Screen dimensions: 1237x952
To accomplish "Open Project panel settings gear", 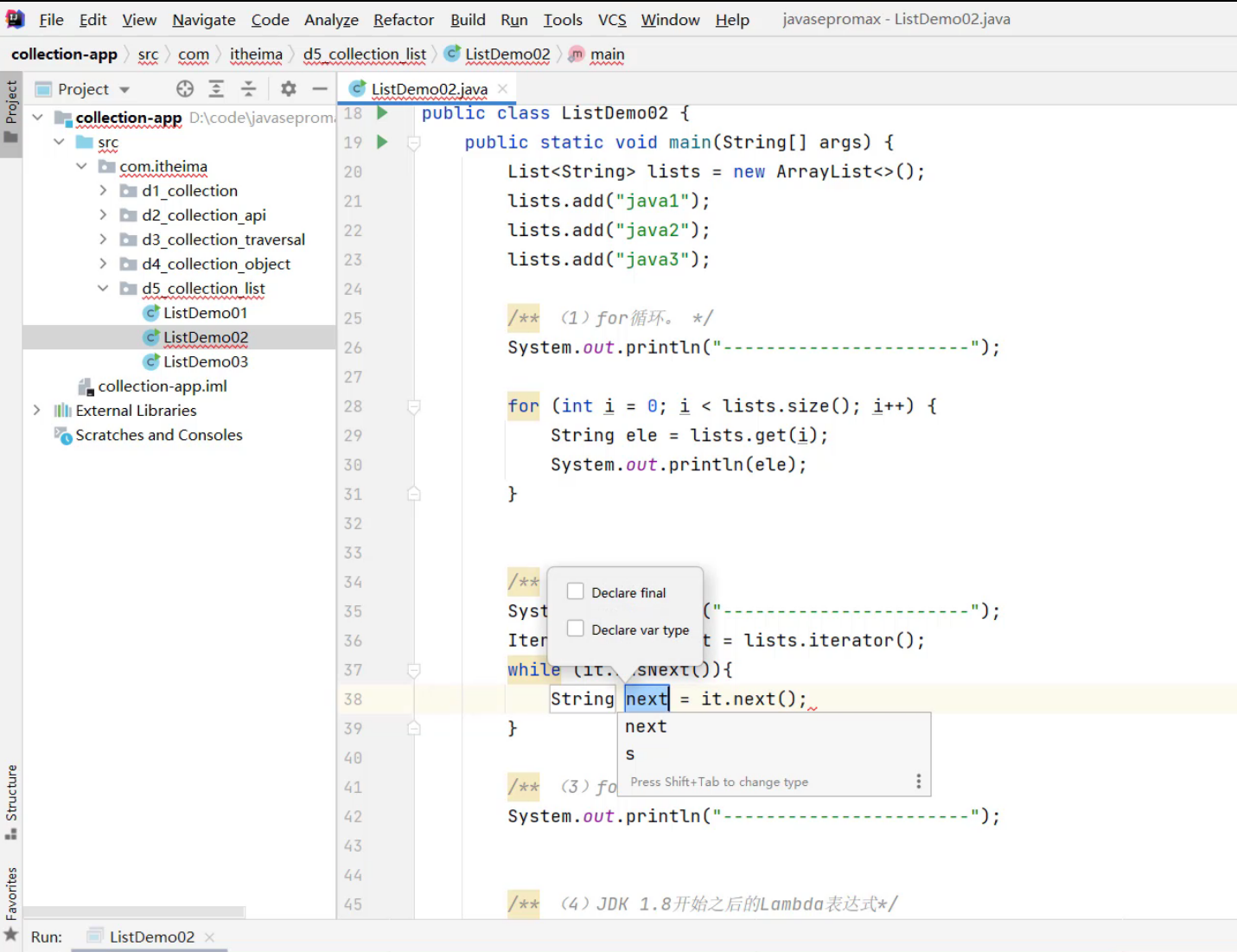I will pyautogui.click(x=289, y=89).
